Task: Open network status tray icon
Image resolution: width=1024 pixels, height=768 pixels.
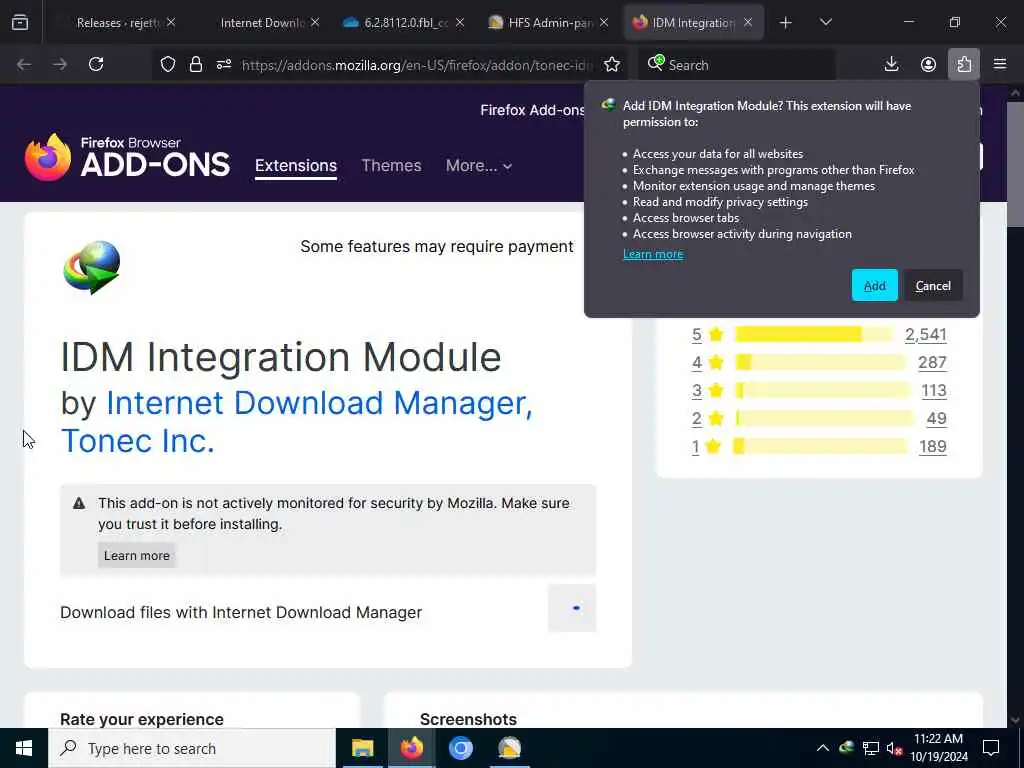Action: pos(871,748)
